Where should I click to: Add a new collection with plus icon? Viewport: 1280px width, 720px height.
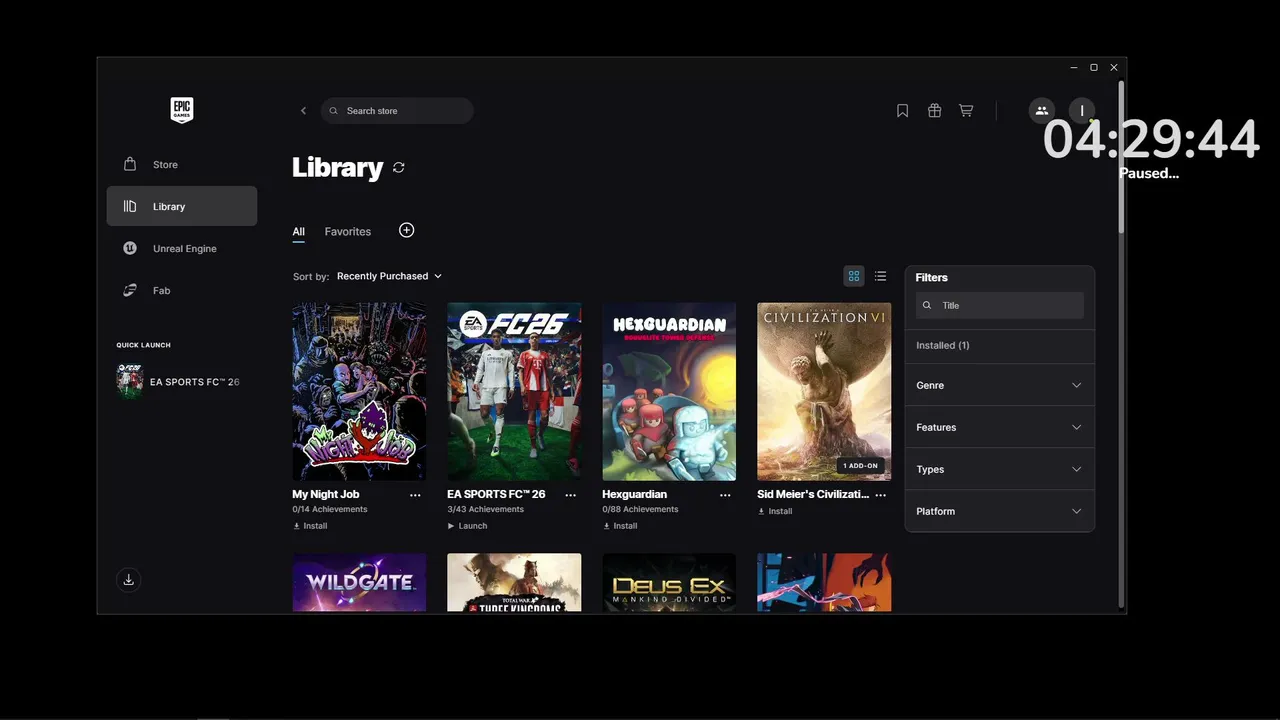[406, 230]
